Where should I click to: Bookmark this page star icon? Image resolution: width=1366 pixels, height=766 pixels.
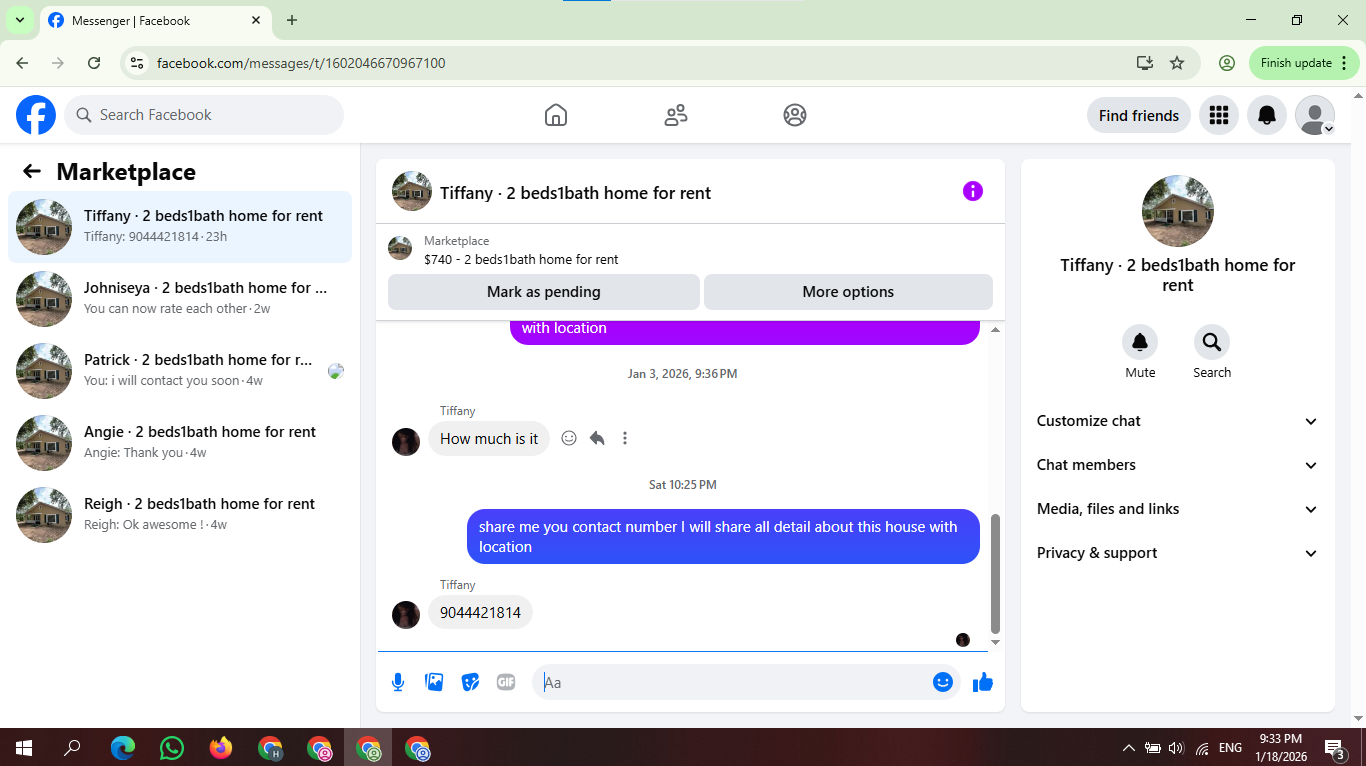(1177, 63)
